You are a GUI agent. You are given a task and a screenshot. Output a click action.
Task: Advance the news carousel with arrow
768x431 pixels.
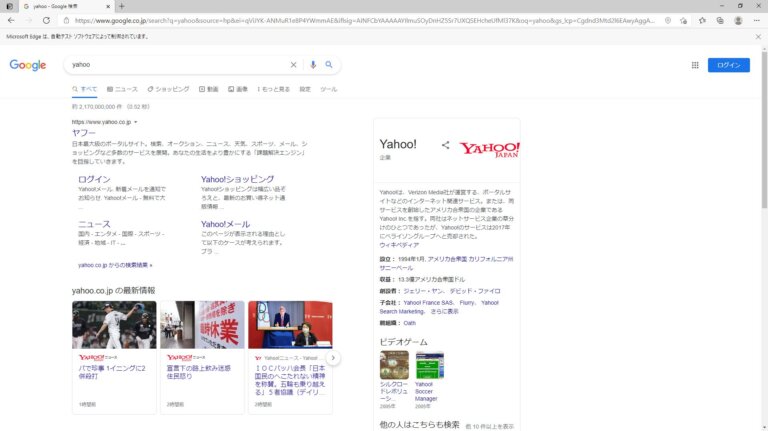tap(333, 358)
